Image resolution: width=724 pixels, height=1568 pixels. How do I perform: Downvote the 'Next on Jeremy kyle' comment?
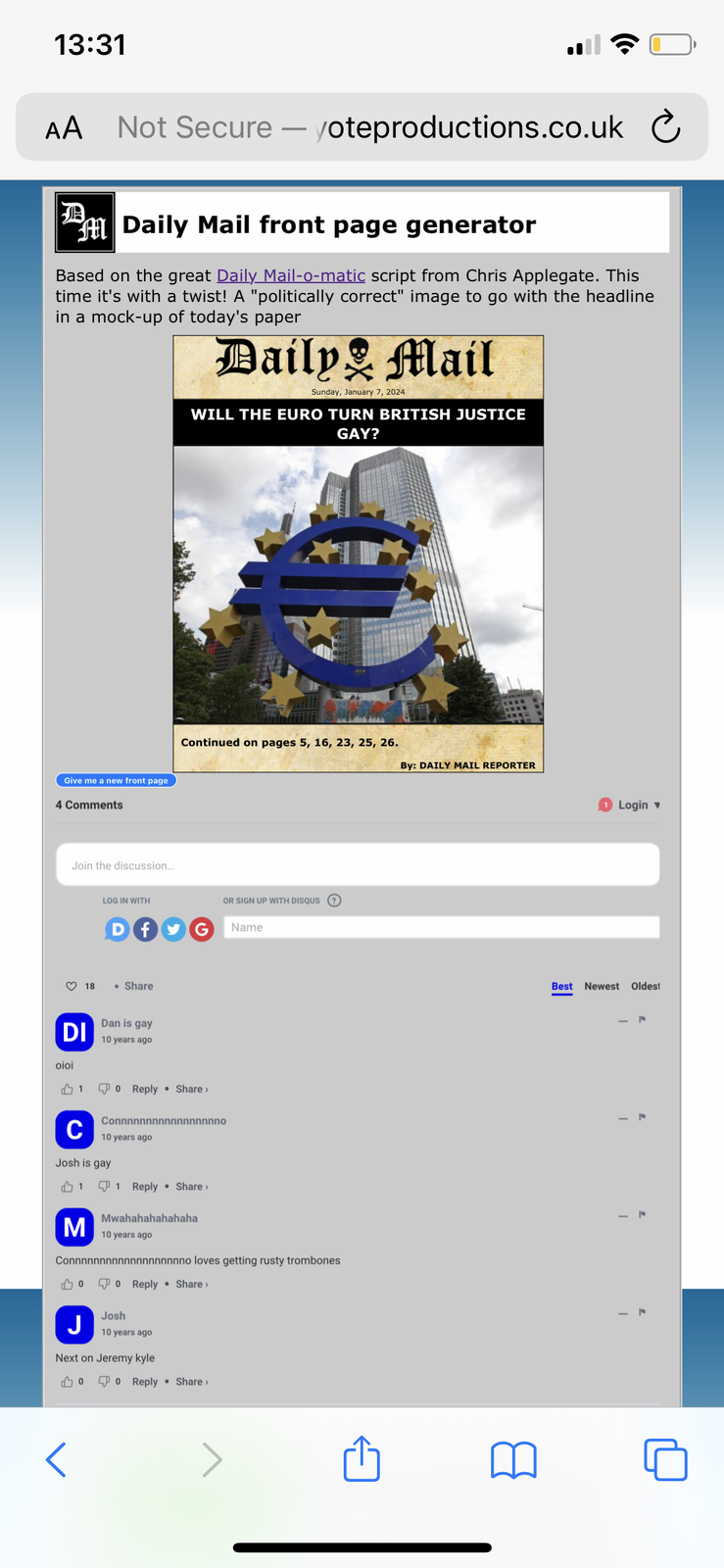(104, 1382)
